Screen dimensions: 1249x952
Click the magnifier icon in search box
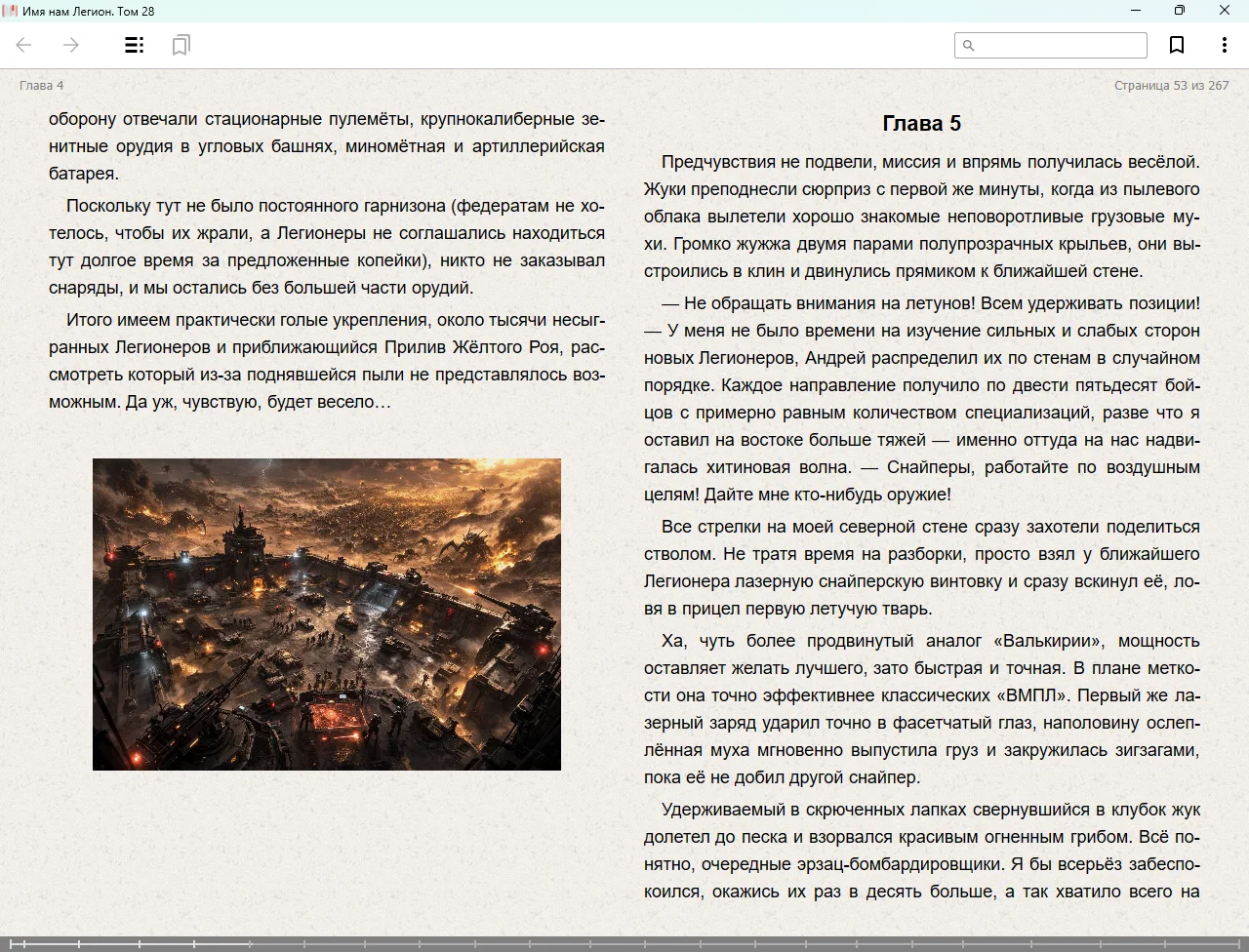(x=969, y=45)
